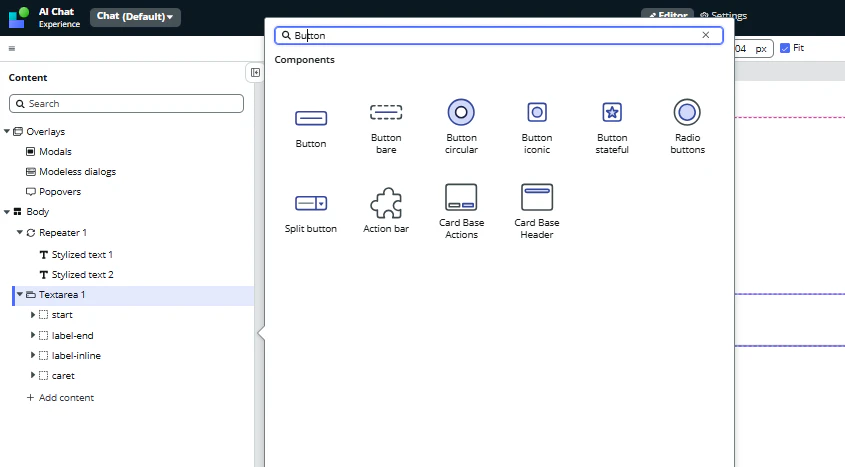Viewport: 845px width, 467px height.
Task: Collapse the Overlays tree node
Action: [6, 131]
